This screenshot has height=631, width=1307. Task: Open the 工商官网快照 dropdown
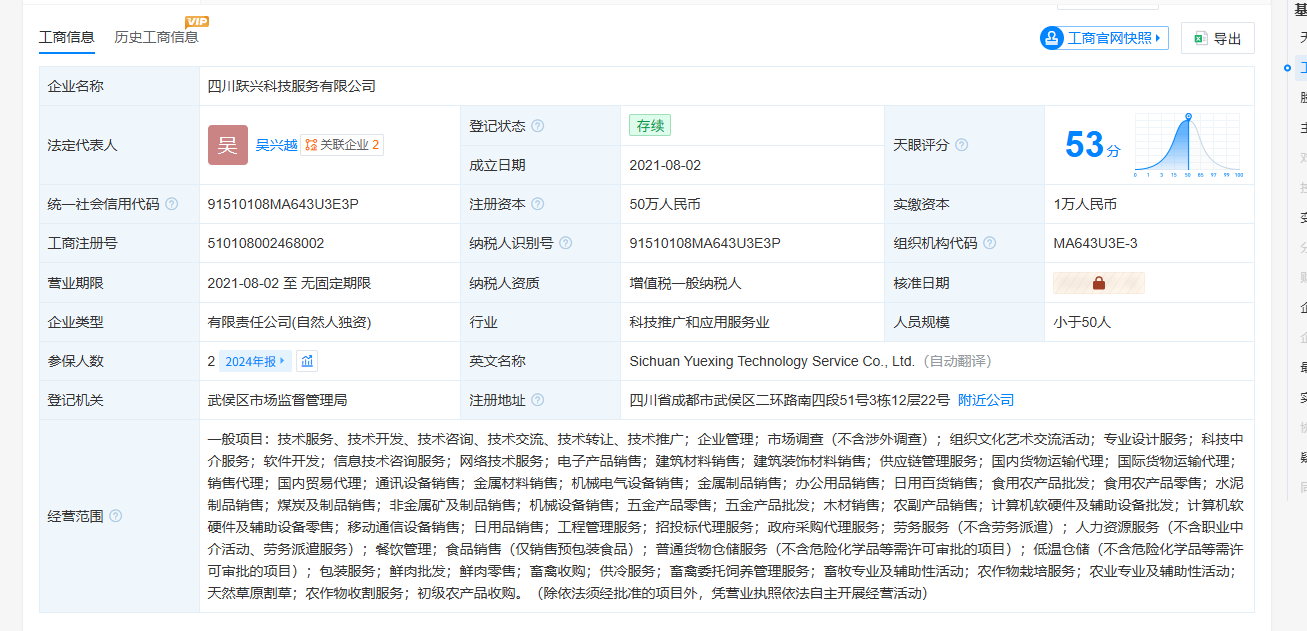[1104, 38]
